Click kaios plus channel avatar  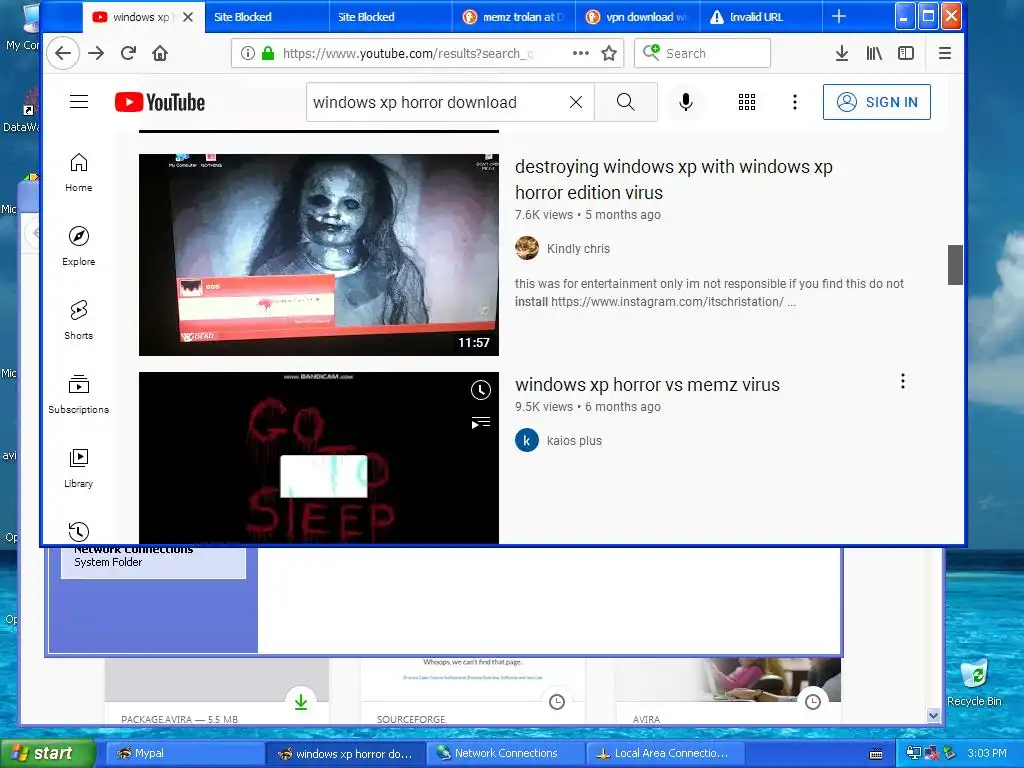tap(526, 440)
